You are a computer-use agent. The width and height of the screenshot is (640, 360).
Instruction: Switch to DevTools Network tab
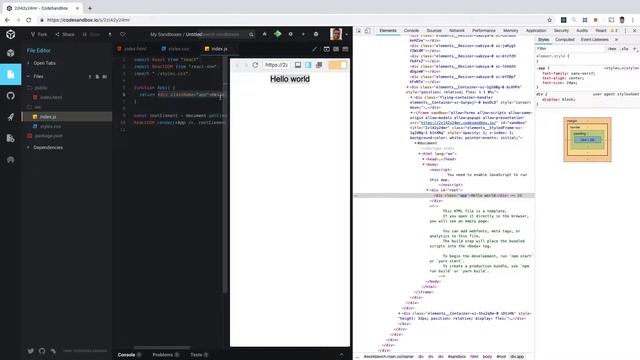[x=457, y=31]
